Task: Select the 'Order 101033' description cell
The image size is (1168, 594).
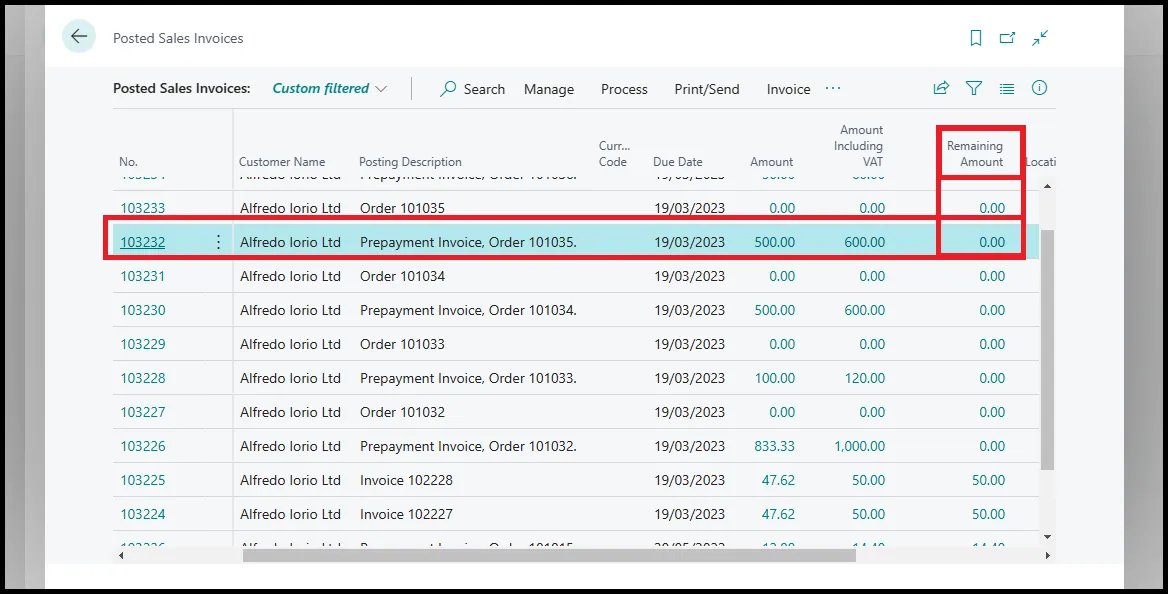Action: click(402, 344)
